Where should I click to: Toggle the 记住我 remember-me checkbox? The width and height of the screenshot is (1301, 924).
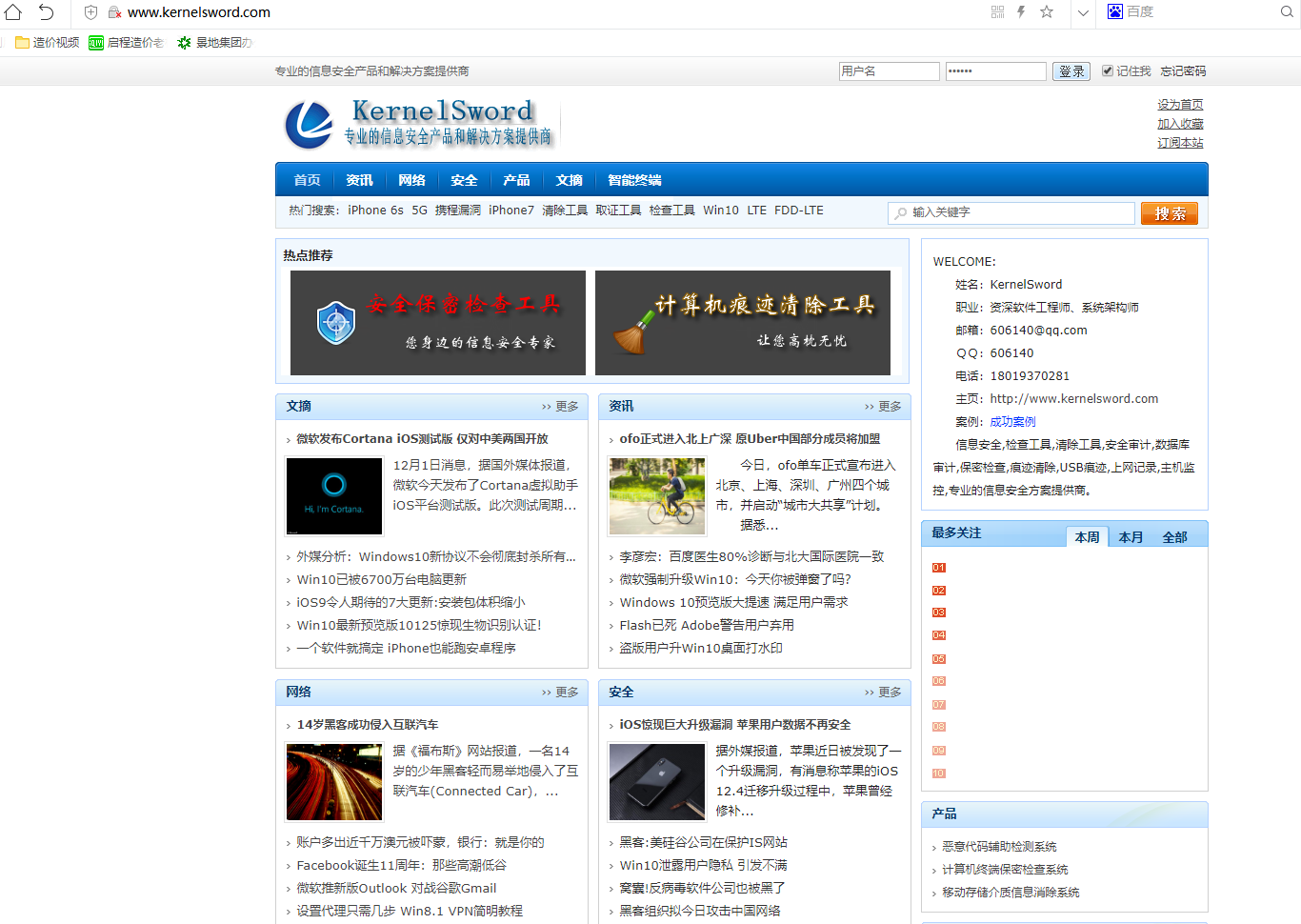point(1108,71)
